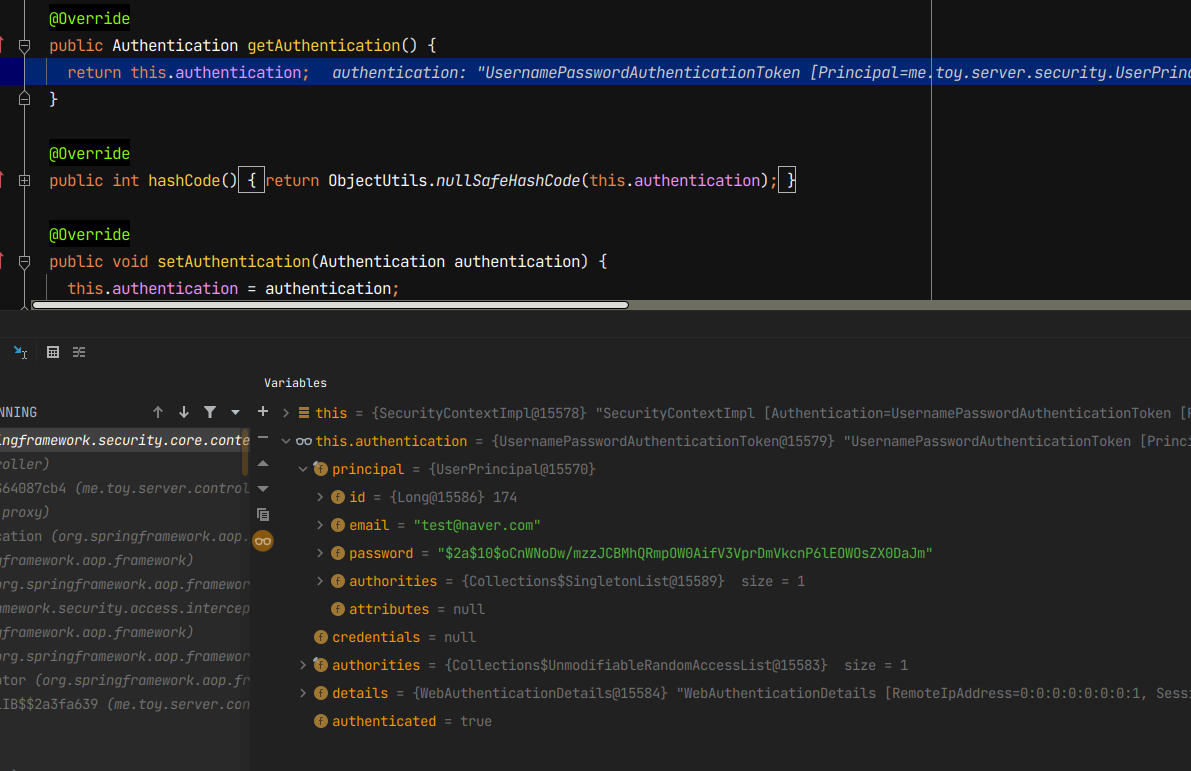Add a new watch with plus icon

coord(263,412)
